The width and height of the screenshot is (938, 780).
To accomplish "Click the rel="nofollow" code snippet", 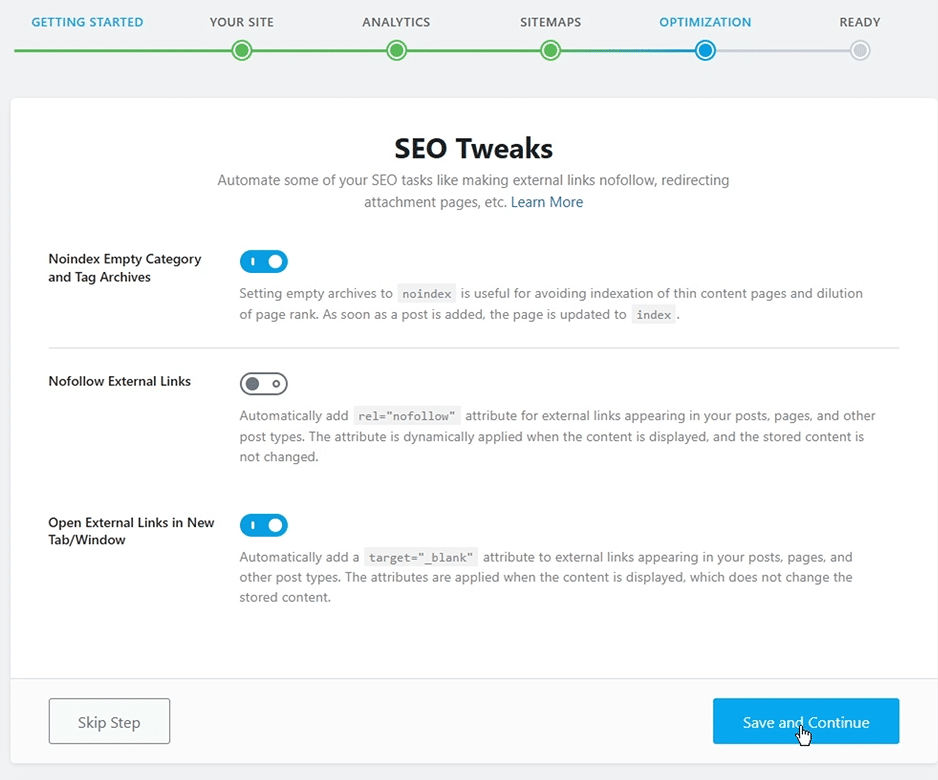I will 407,416.
